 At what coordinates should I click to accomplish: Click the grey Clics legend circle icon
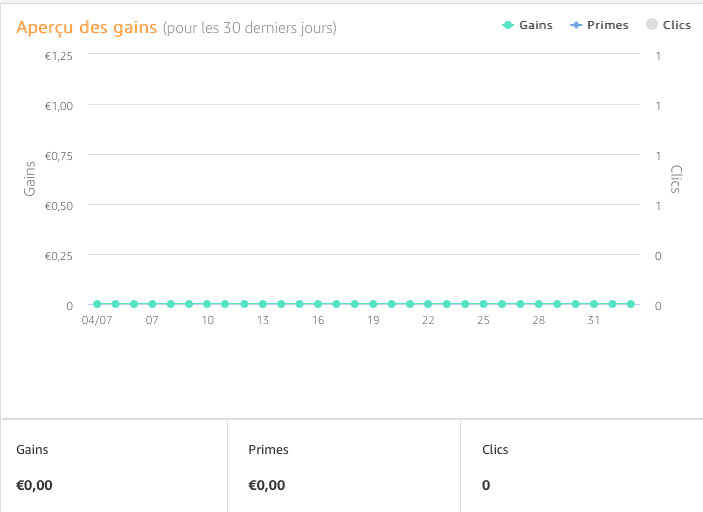pyautogui.click(x=651, y=24)
